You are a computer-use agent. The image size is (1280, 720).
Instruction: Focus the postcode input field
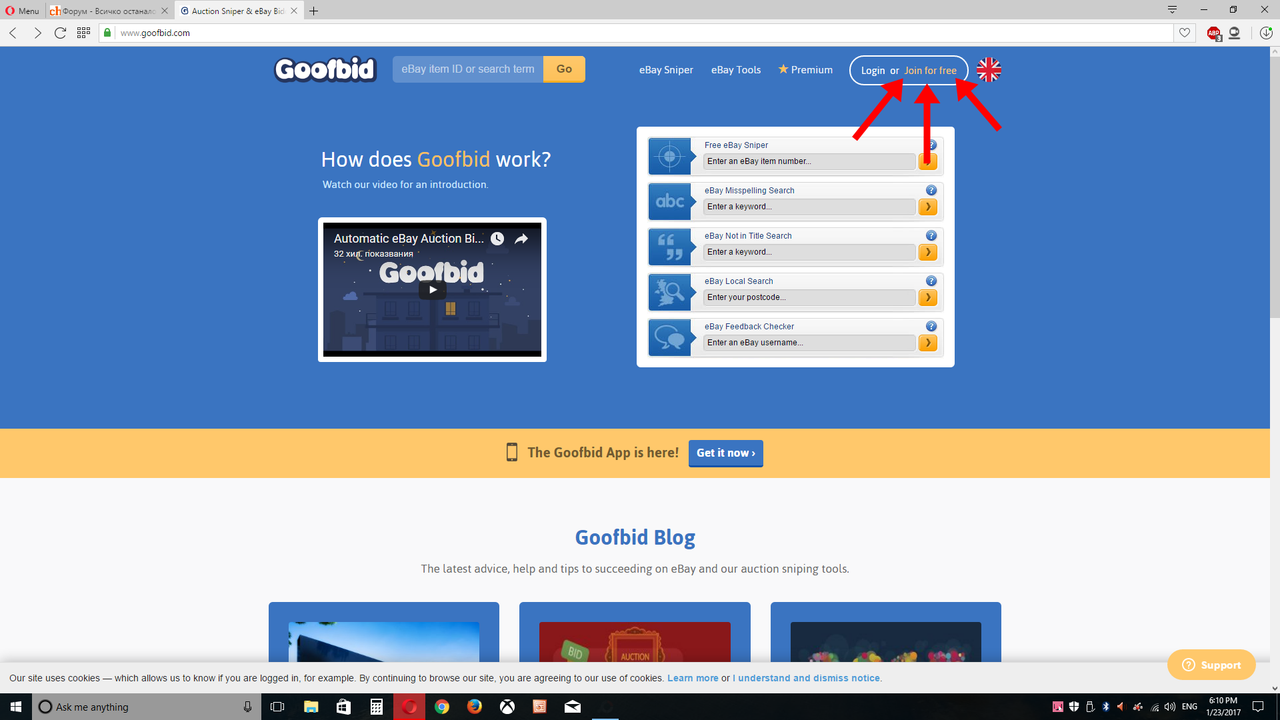810,297
